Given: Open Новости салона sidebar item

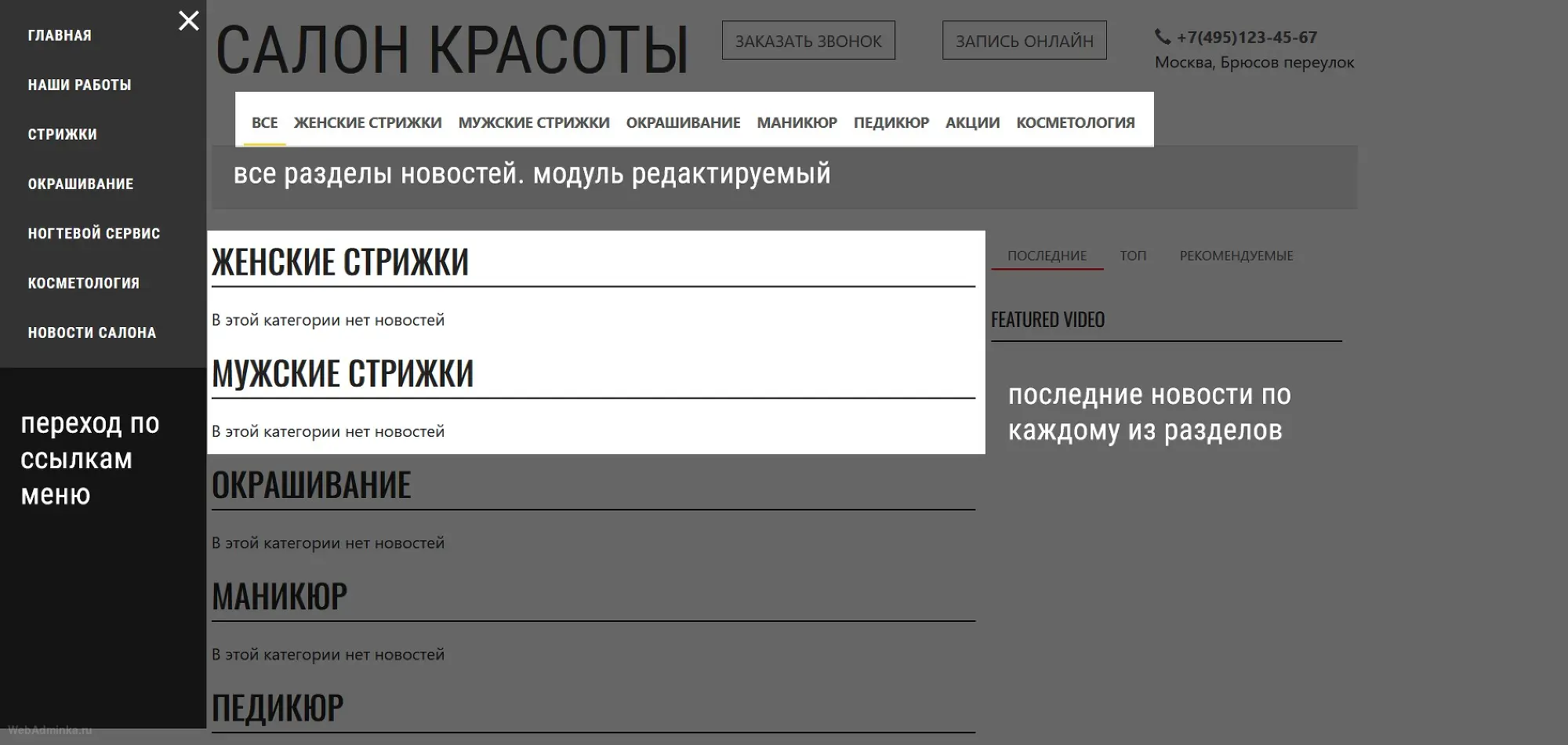Looking at the screenshot, I should tap(92, 333).
